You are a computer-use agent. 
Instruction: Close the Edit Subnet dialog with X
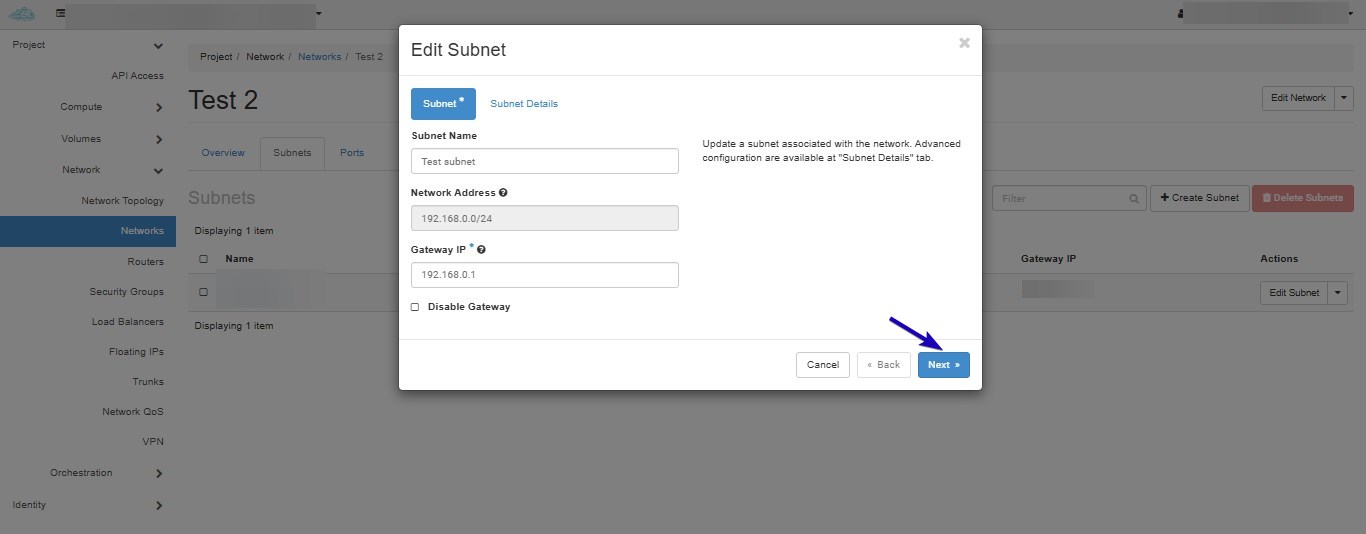click(x=964, y=43)
